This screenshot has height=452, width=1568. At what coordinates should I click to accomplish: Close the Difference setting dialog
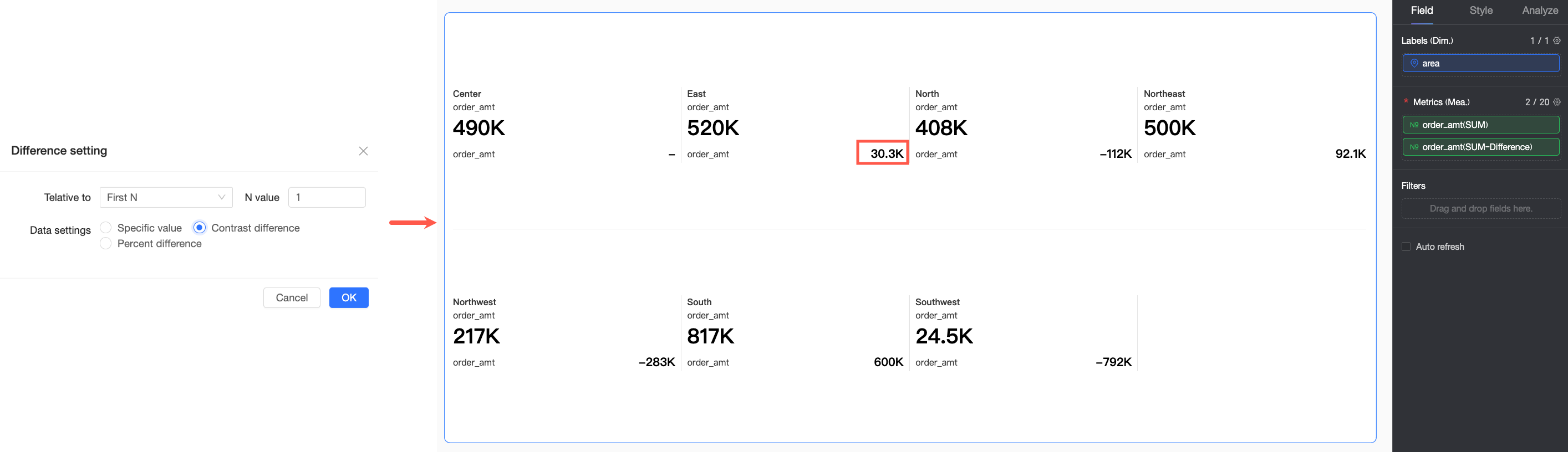(x=363, y=151)
